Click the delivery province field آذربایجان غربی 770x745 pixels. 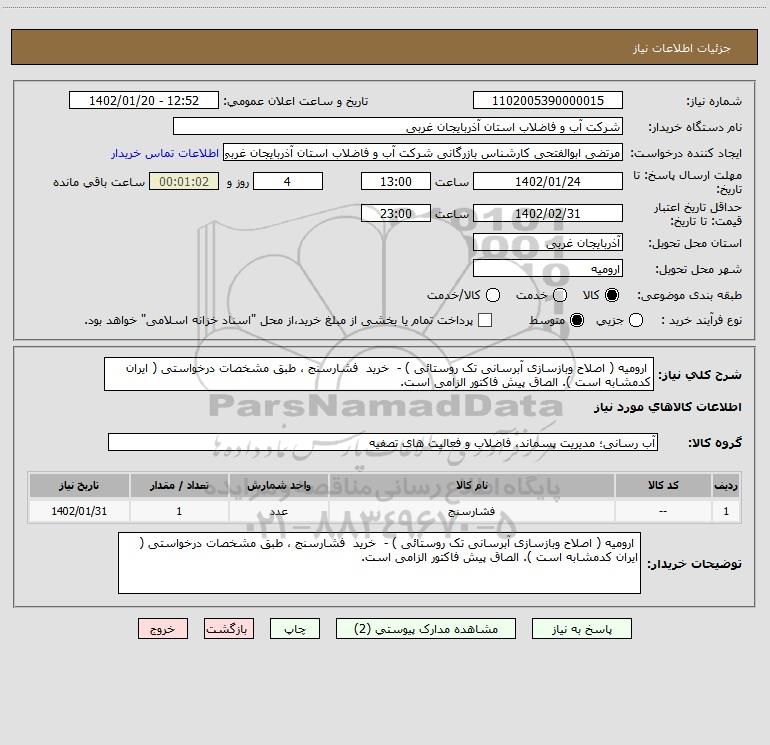pos(548,243)
